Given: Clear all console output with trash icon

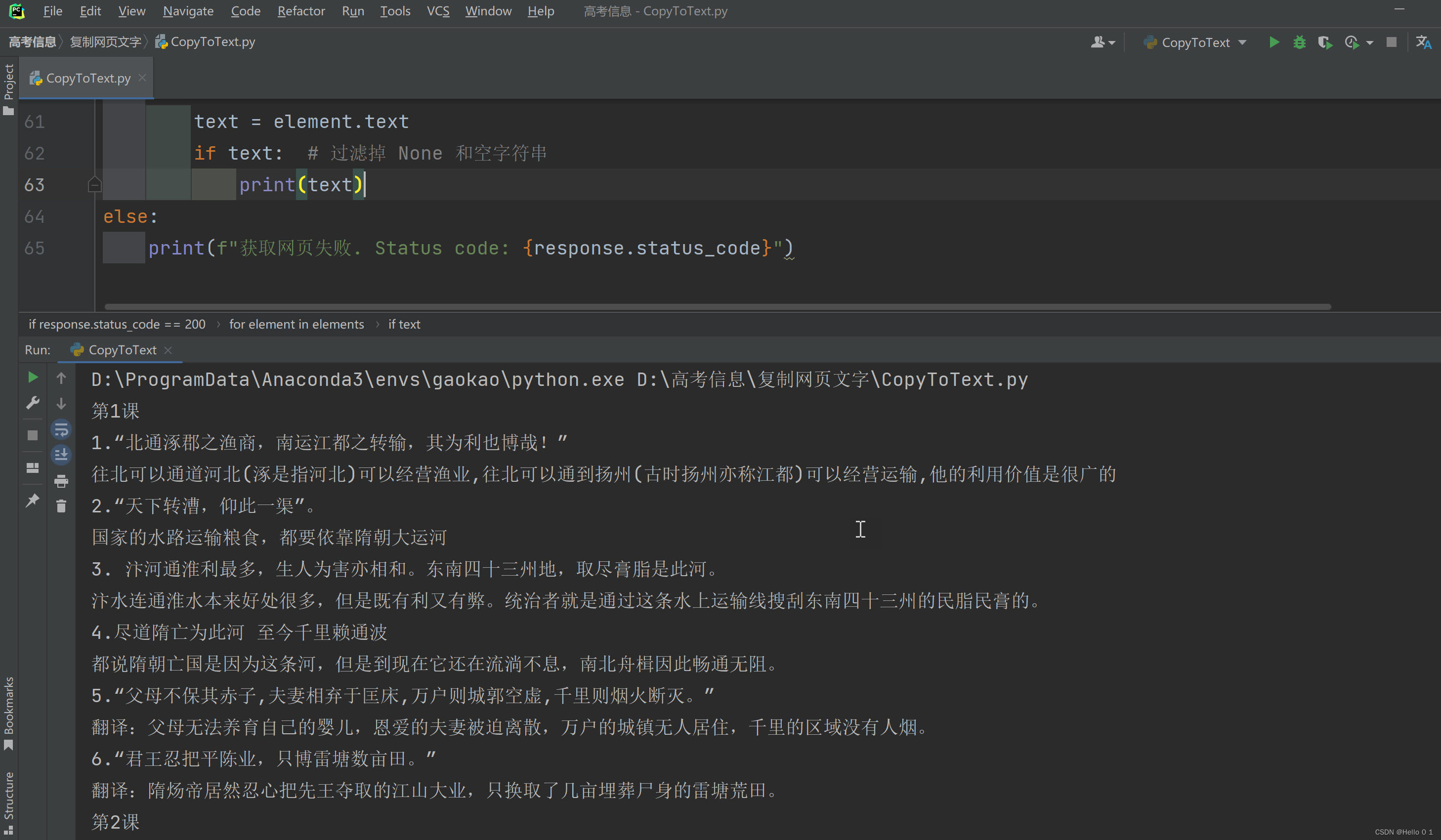Looking at the screenshot, I should coord(61,506).
